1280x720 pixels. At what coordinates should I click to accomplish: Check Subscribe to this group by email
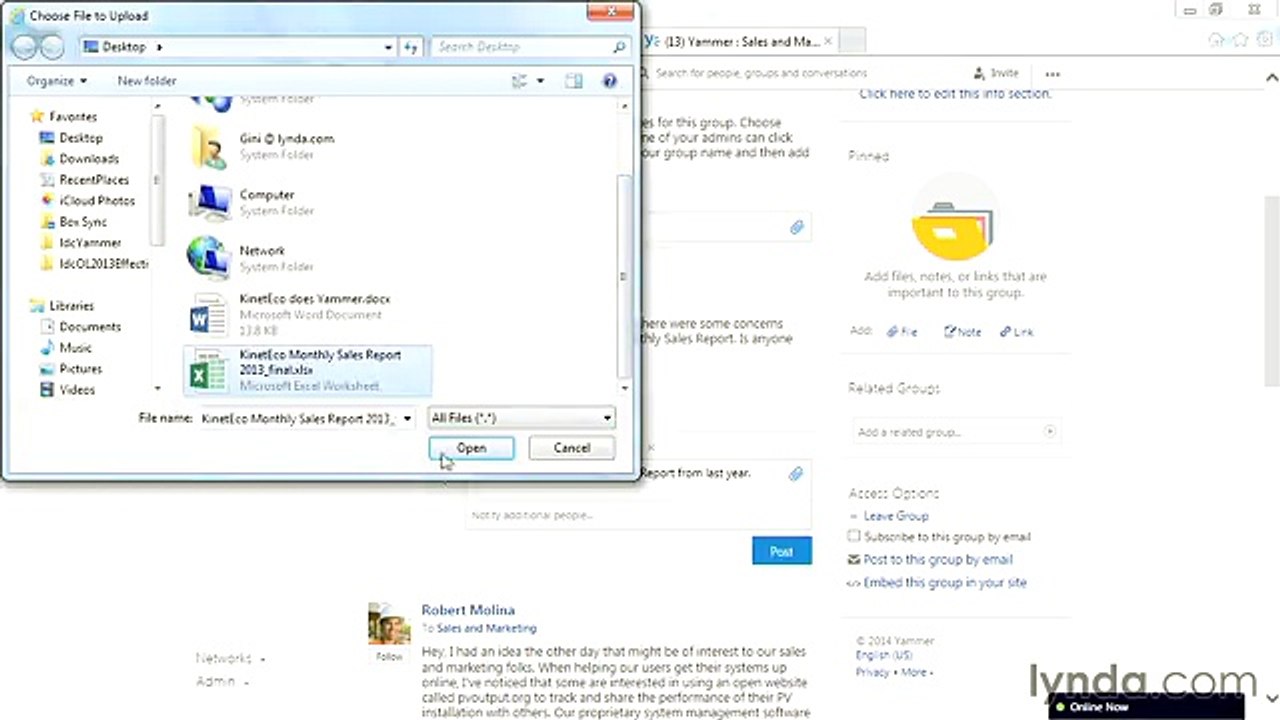click(854, 537)
